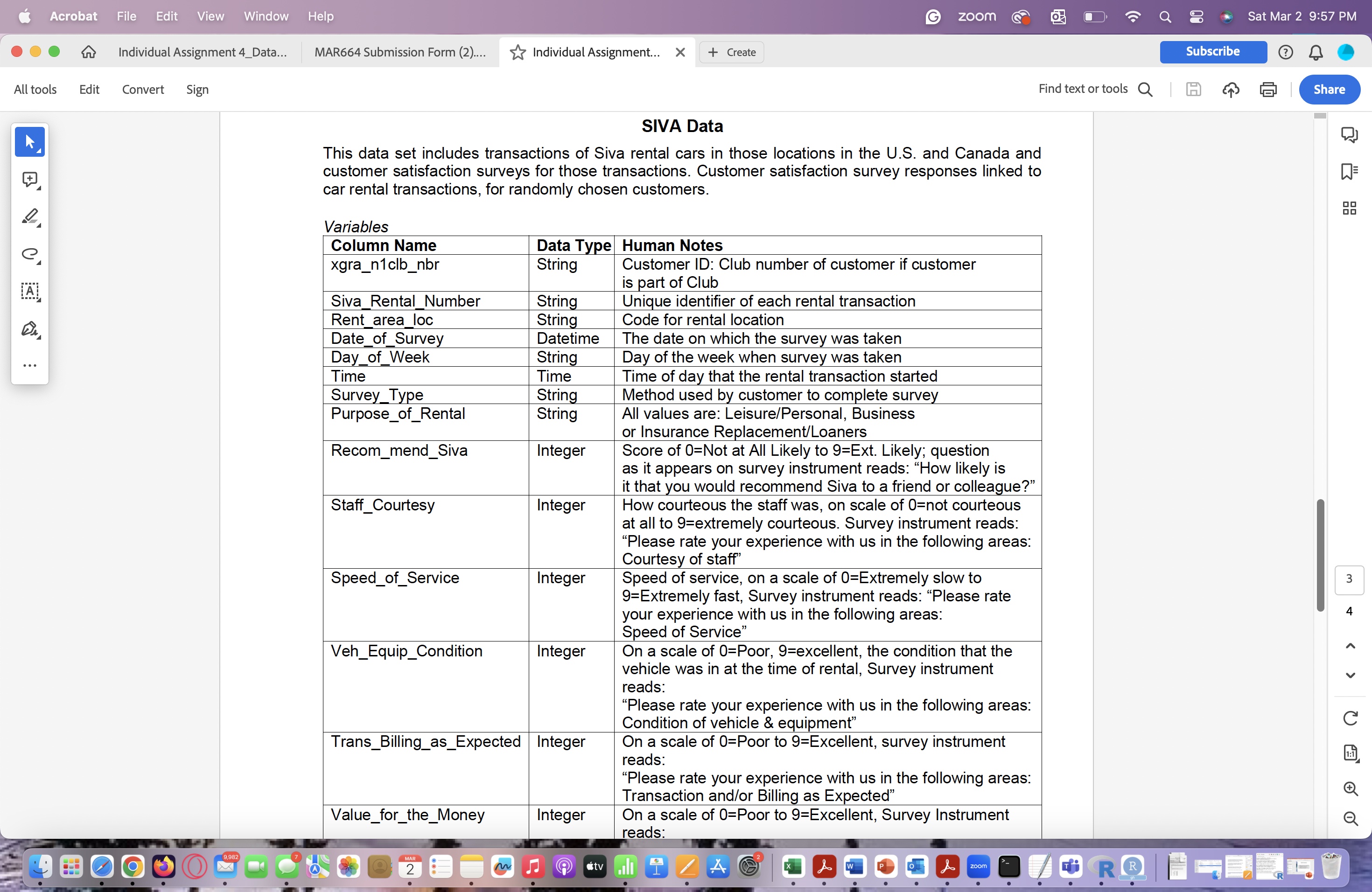Choose the add comment tool
Viewport: 1372px width, 892px height.
click(x=29, y=179)
